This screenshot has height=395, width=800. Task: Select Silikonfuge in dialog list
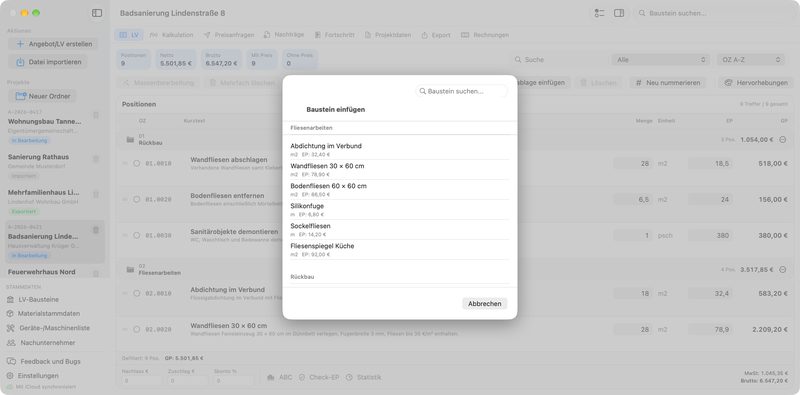click(x=399, y=209)
